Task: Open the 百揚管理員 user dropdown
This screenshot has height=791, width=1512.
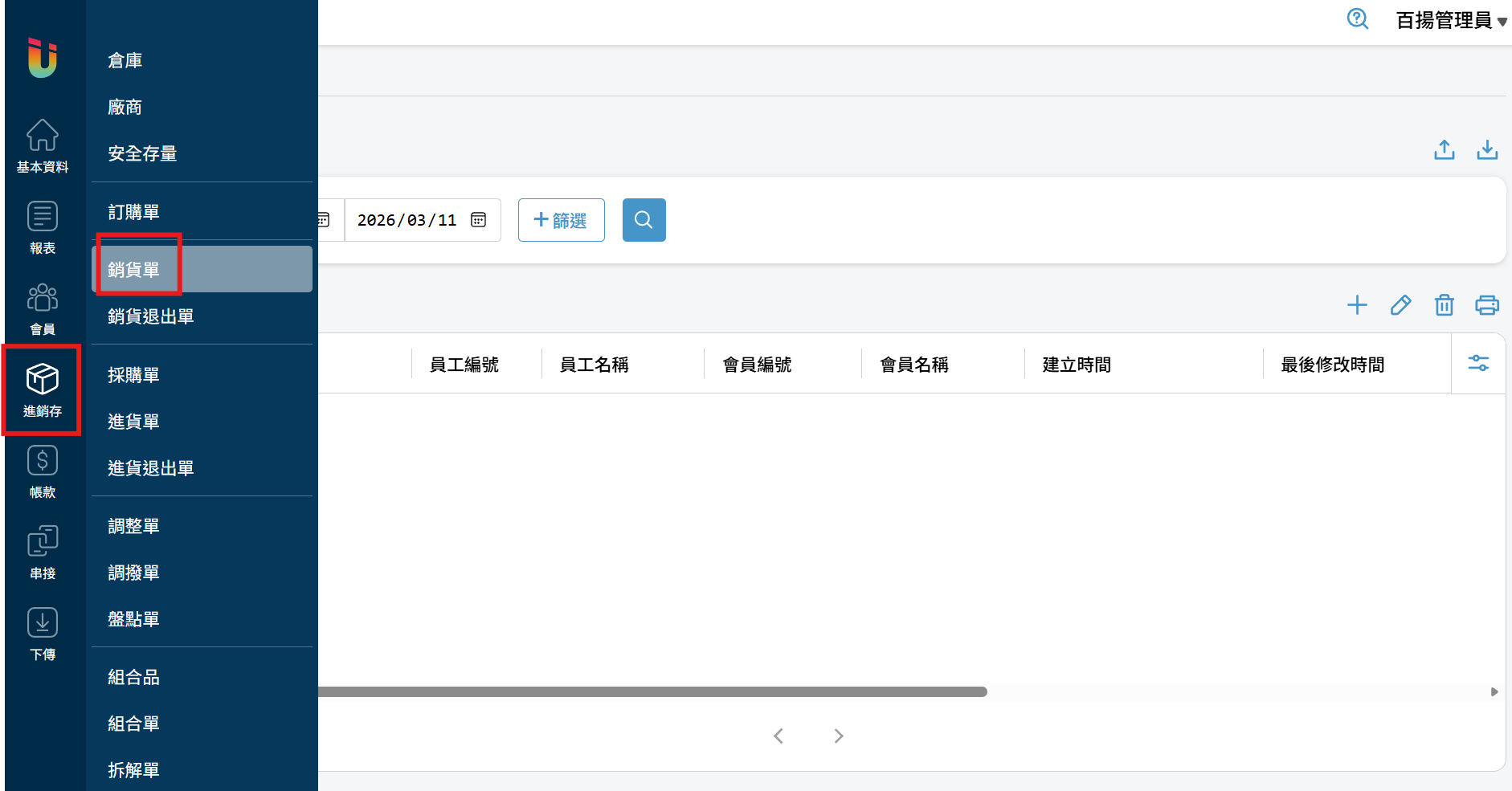Action: click(1450, 20)
